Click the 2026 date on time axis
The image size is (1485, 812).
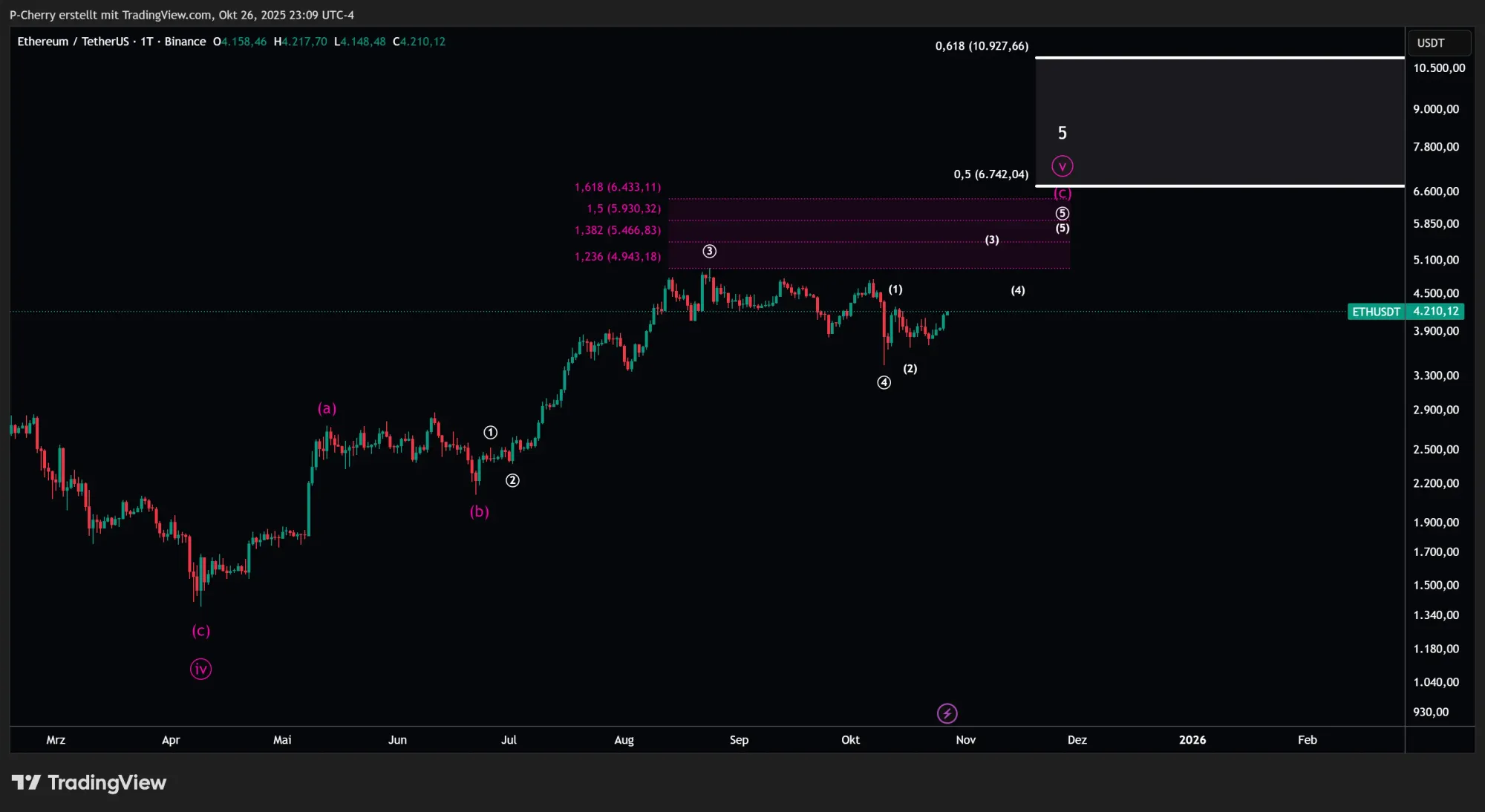tap(1192, 740)
